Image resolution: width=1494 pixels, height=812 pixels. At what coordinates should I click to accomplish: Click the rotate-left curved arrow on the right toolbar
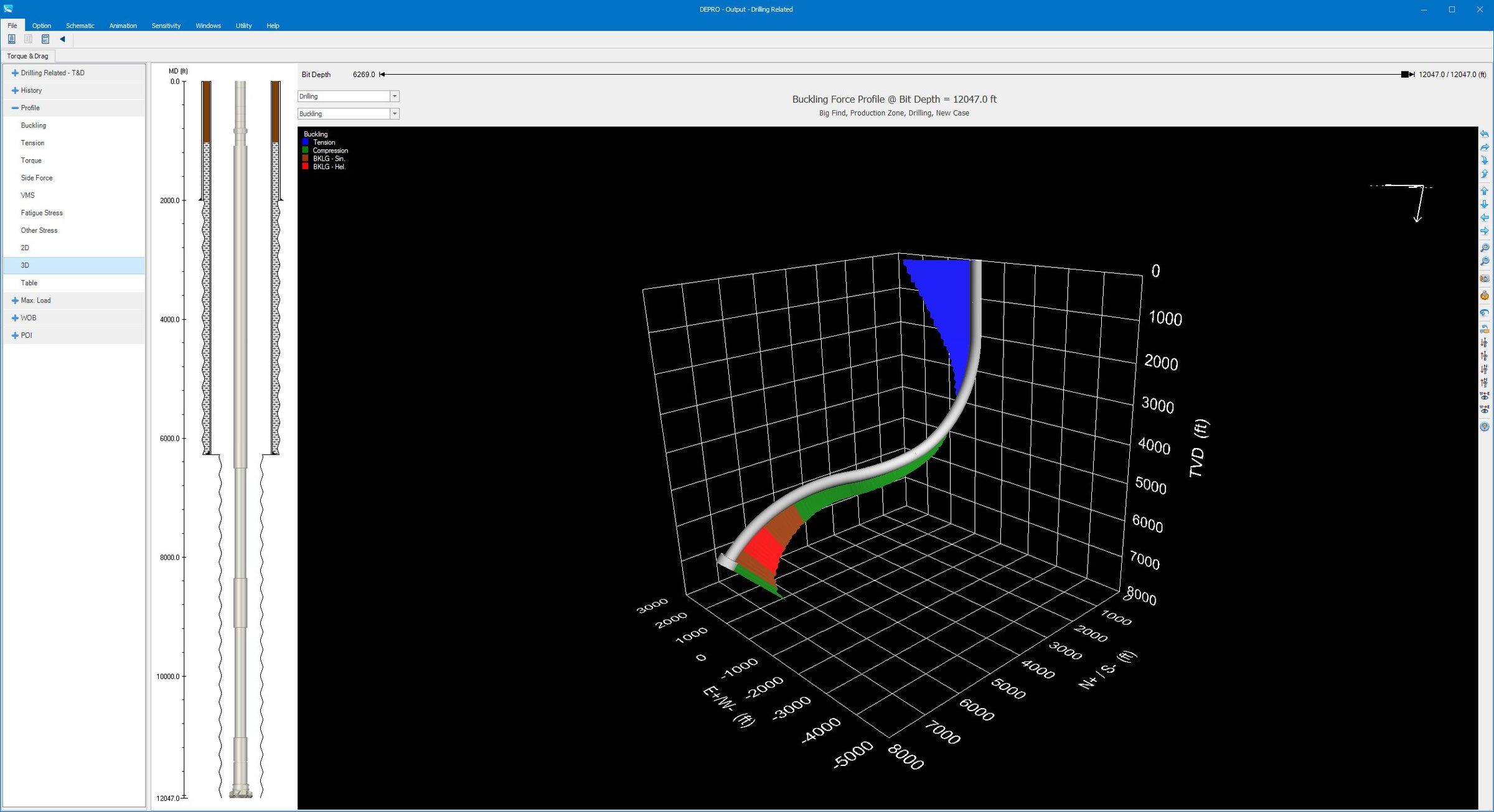(x=1485, y=134)
